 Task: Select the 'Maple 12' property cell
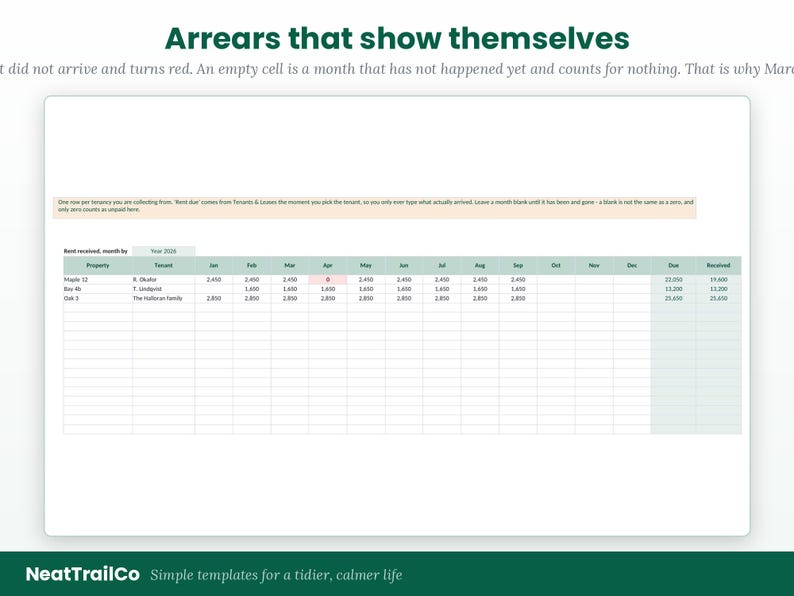[98, 280]
